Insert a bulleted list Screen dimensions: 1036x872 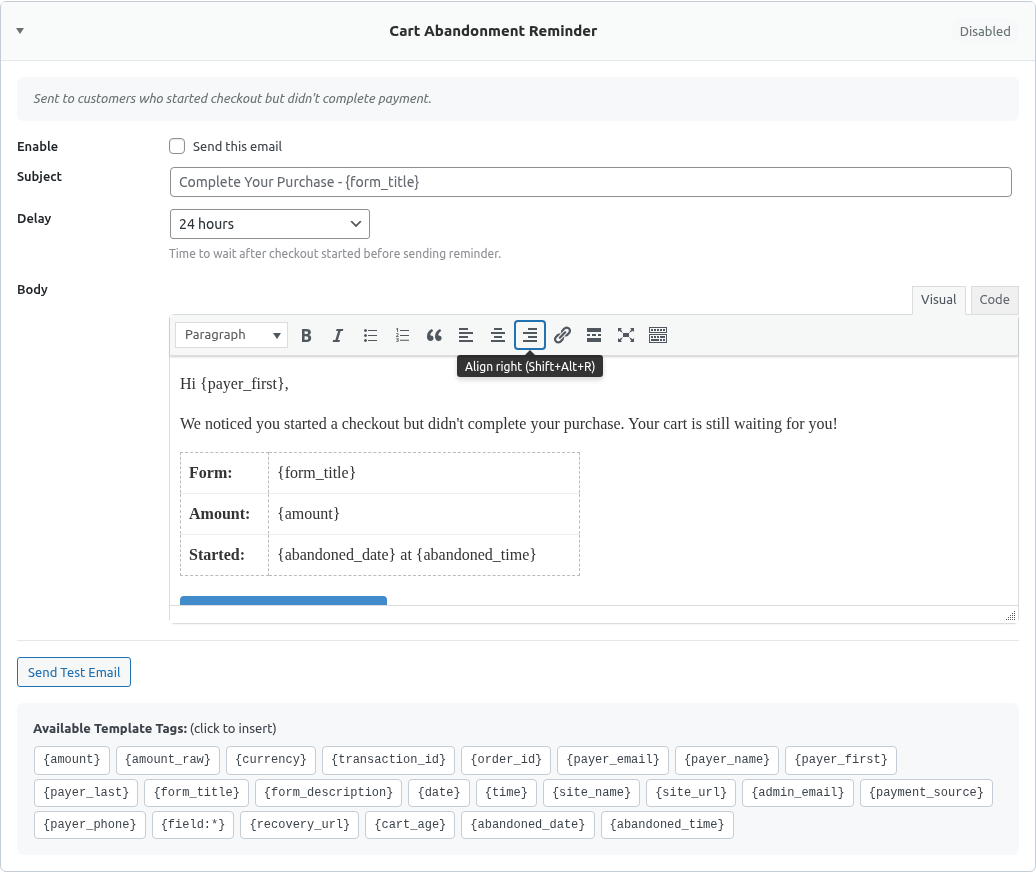[370, 335]
